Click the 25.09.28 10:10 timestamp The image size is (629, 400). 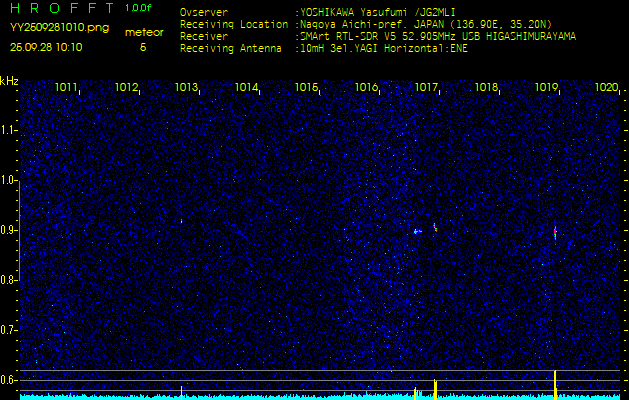point(46,46)
